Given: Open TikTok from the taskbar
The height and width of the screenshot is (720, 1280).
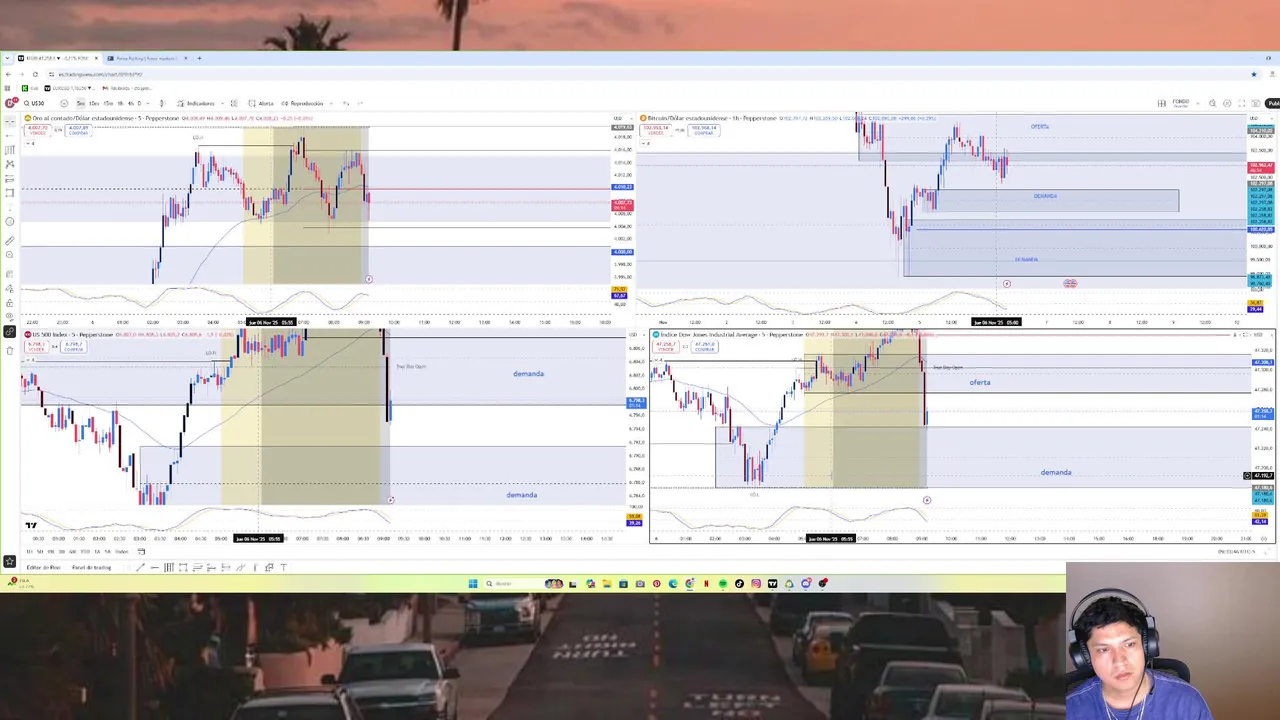Looking at the screenshot, I should (739, 583).
